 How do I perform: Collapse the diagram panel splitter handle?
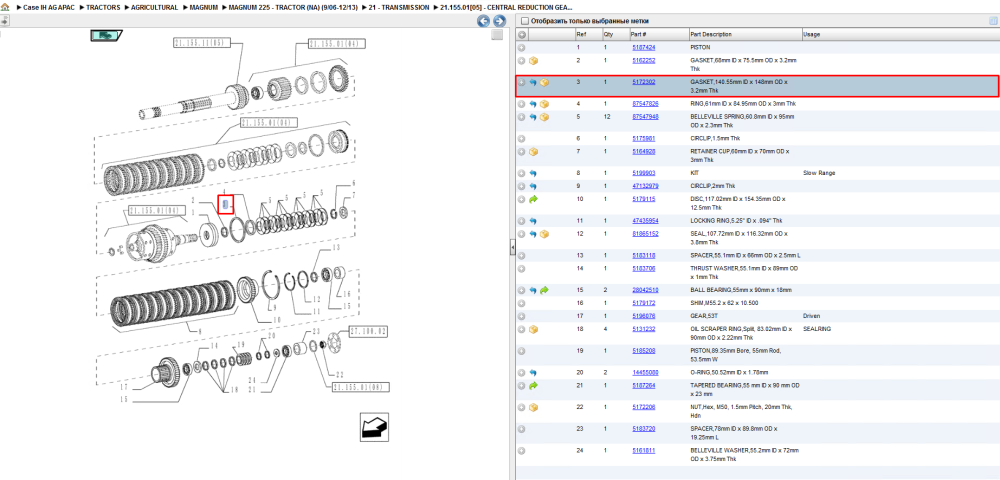[x=512, y=247]
